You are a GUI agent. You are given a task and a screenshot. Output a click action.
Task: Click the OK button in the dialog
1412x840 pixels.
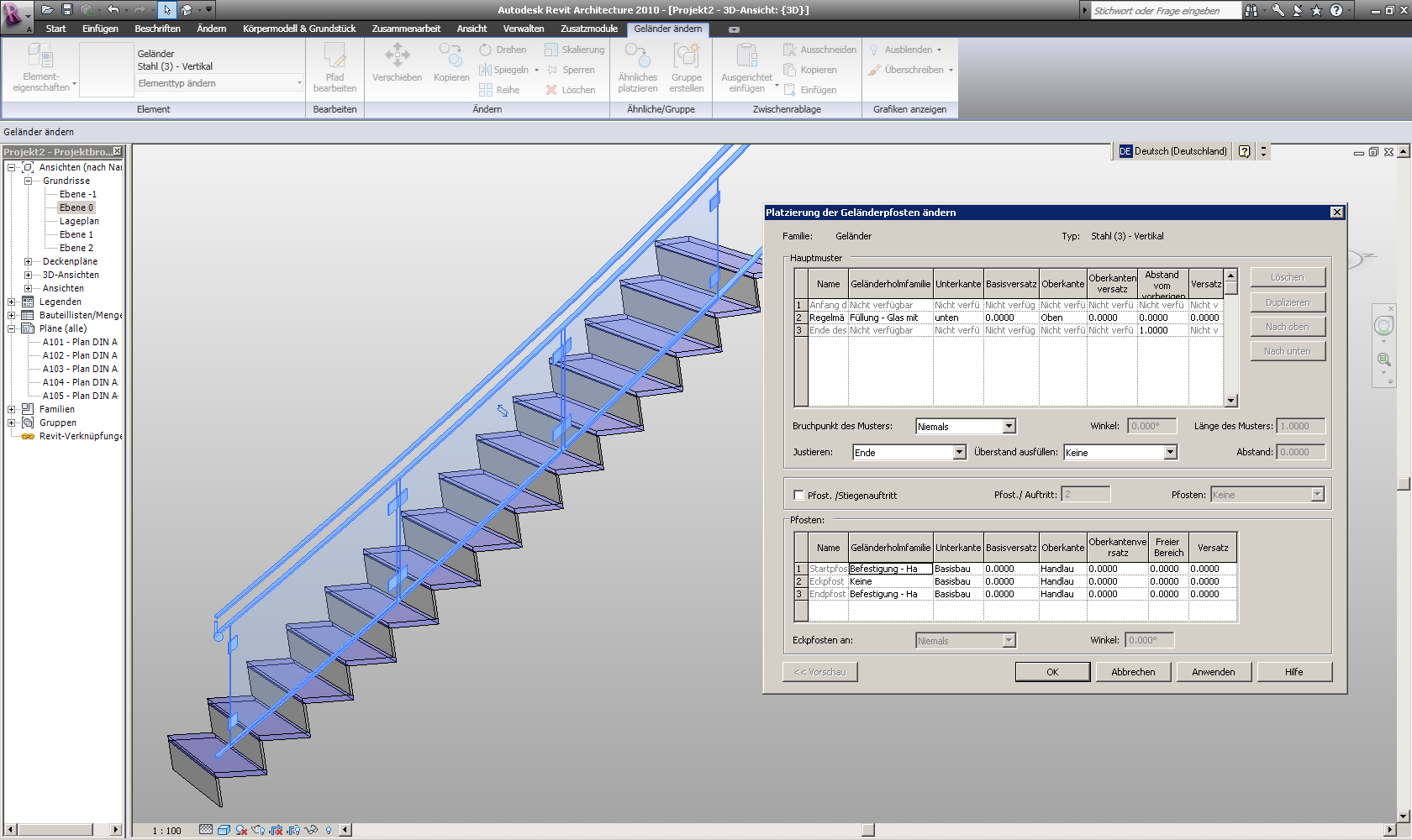point(1052,672)
